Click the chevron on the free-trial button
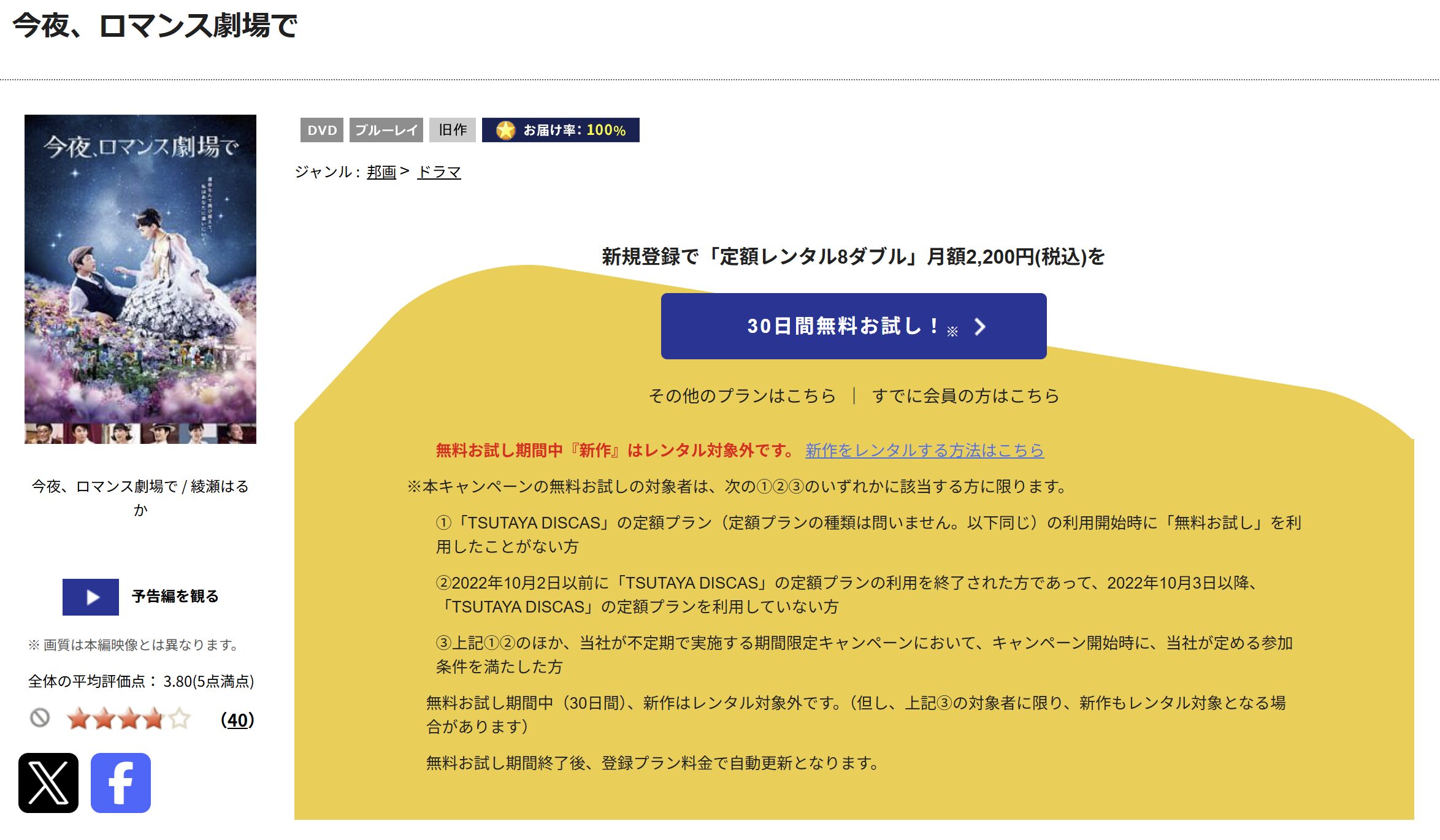This screenshot has width=1440, height=840. pyautogui.click(x=980, y=327)
